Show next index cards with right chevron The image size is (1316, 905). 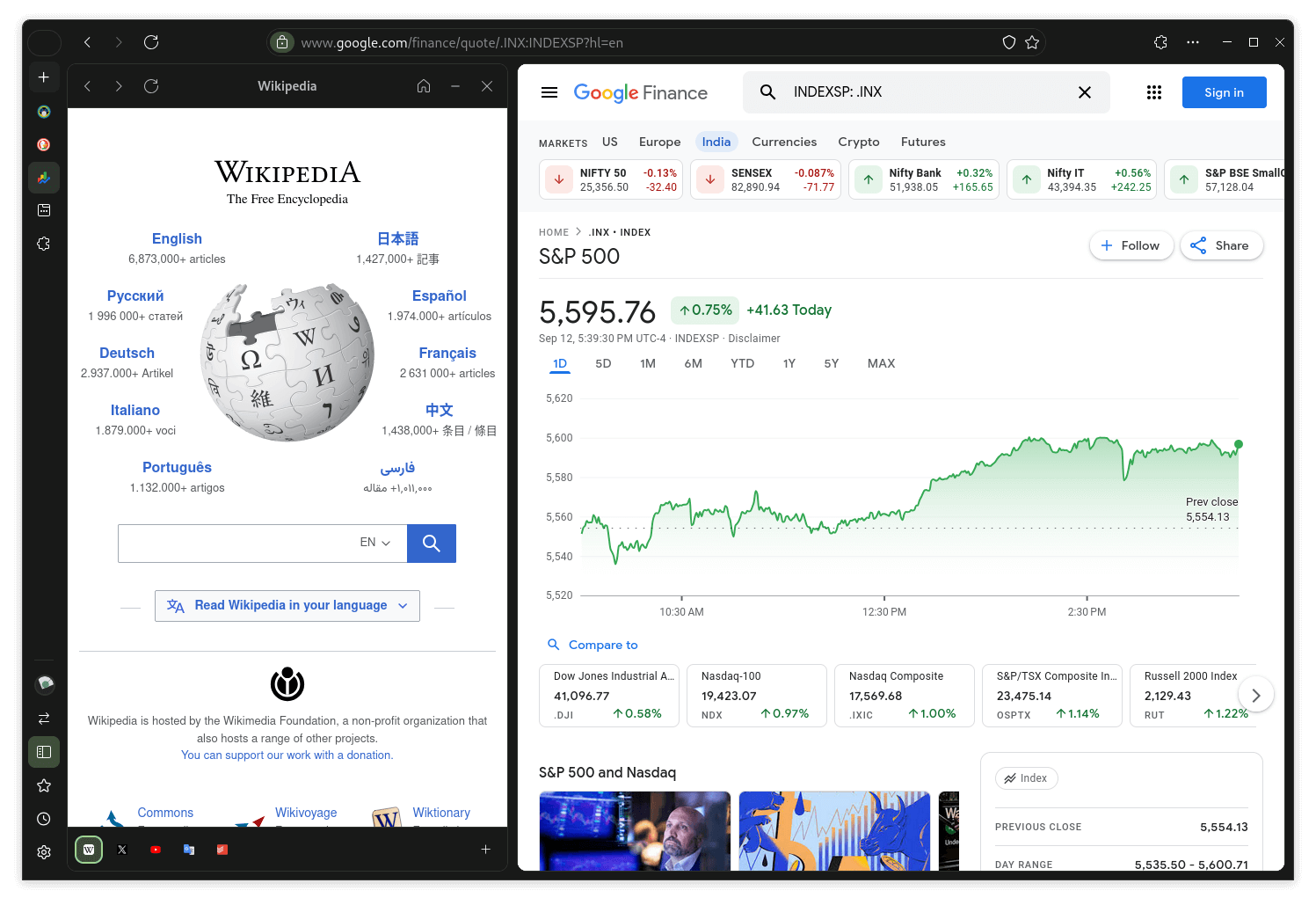click(1256, 695)
